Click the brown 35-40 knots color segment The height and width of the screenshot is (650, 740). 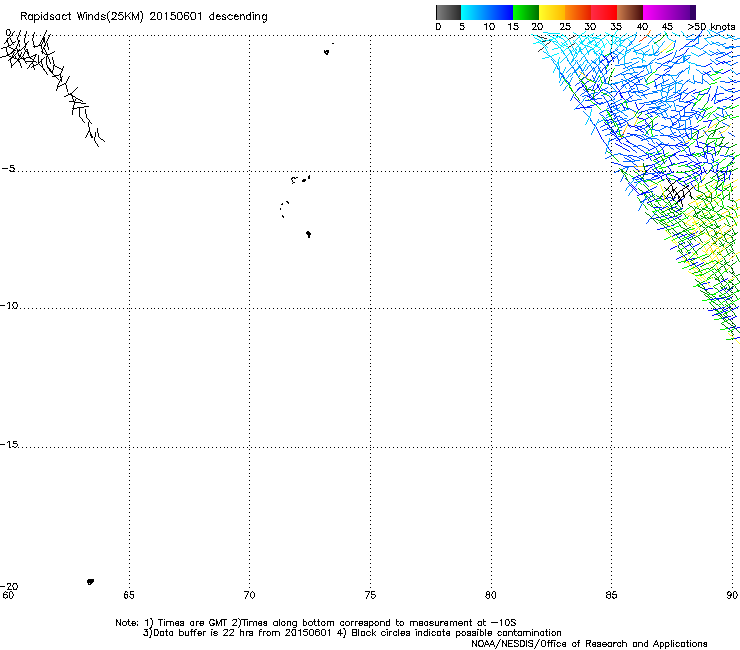(x=630, y=12)
